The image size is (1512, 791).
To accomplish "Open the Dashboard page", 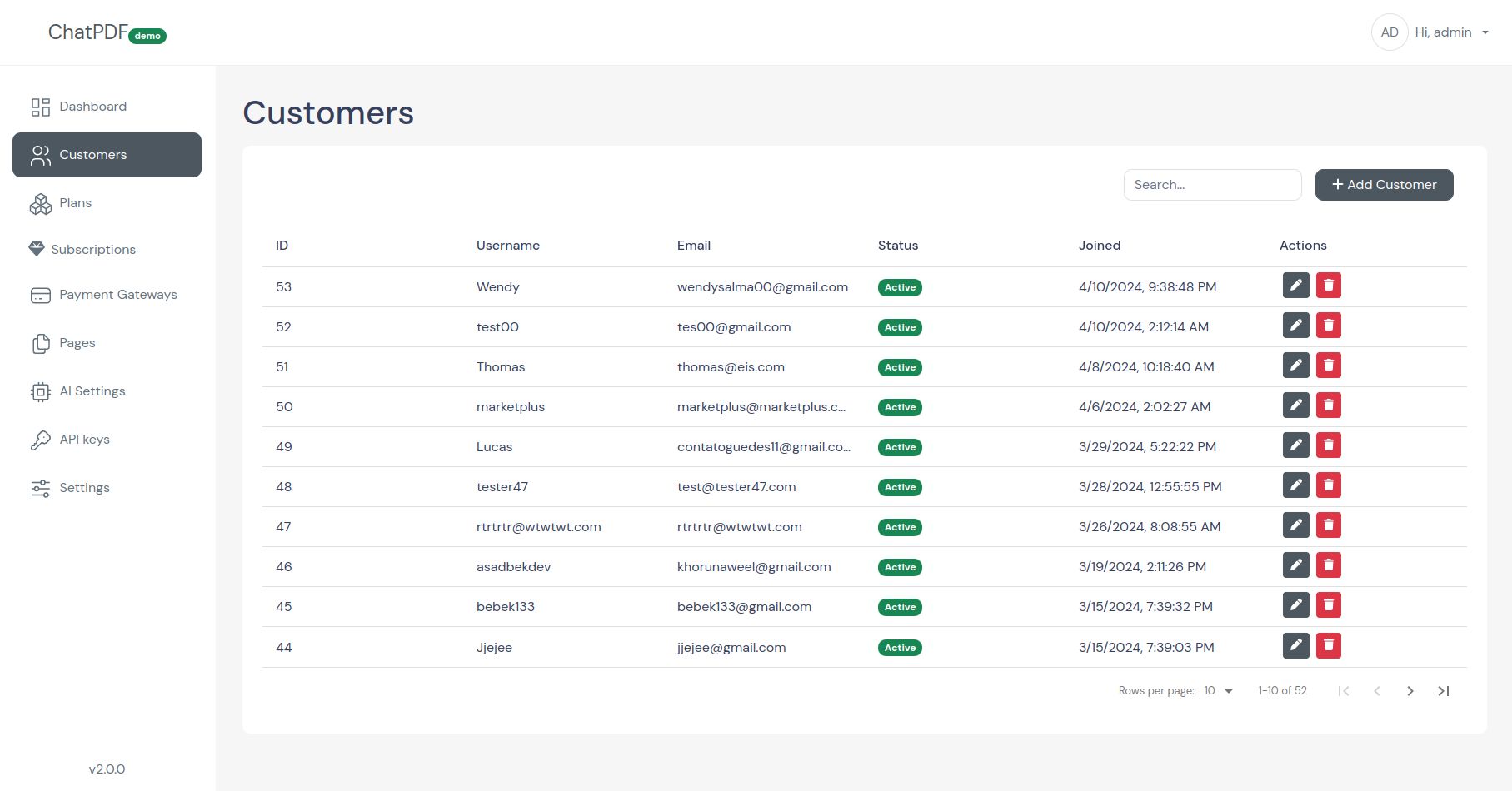I will pyautogui.click(x=107, y=107).
